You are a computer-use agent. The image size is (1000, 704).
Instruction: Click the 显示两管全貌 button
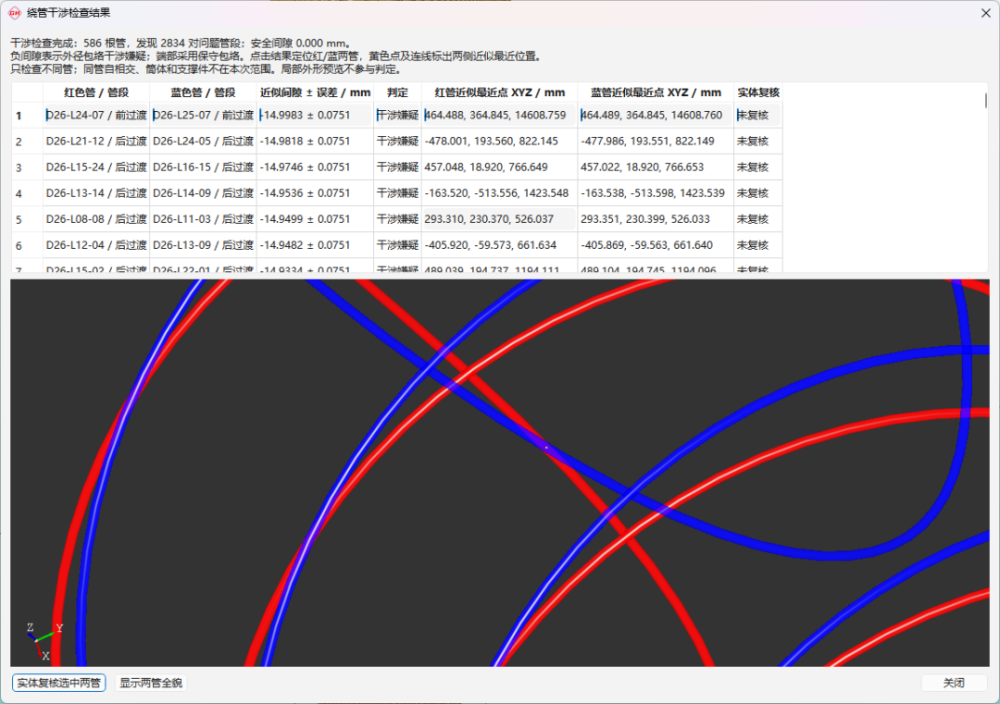151,683
